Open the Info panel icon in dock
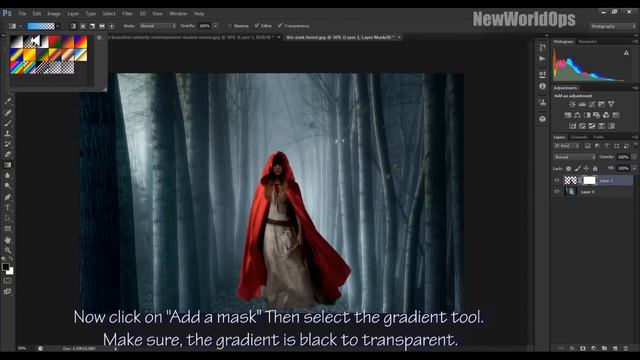The image size is (640, 360). pyautogui.click(x=542, y=86)
